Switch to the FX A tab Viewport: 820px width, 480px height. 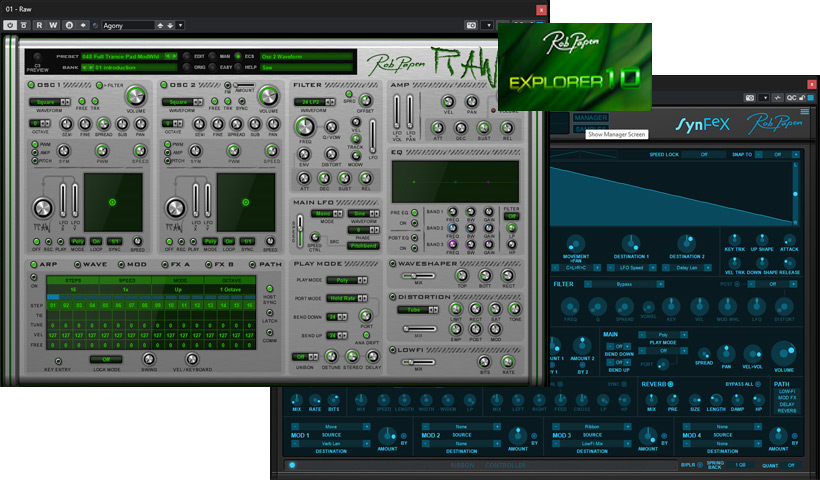176,265
